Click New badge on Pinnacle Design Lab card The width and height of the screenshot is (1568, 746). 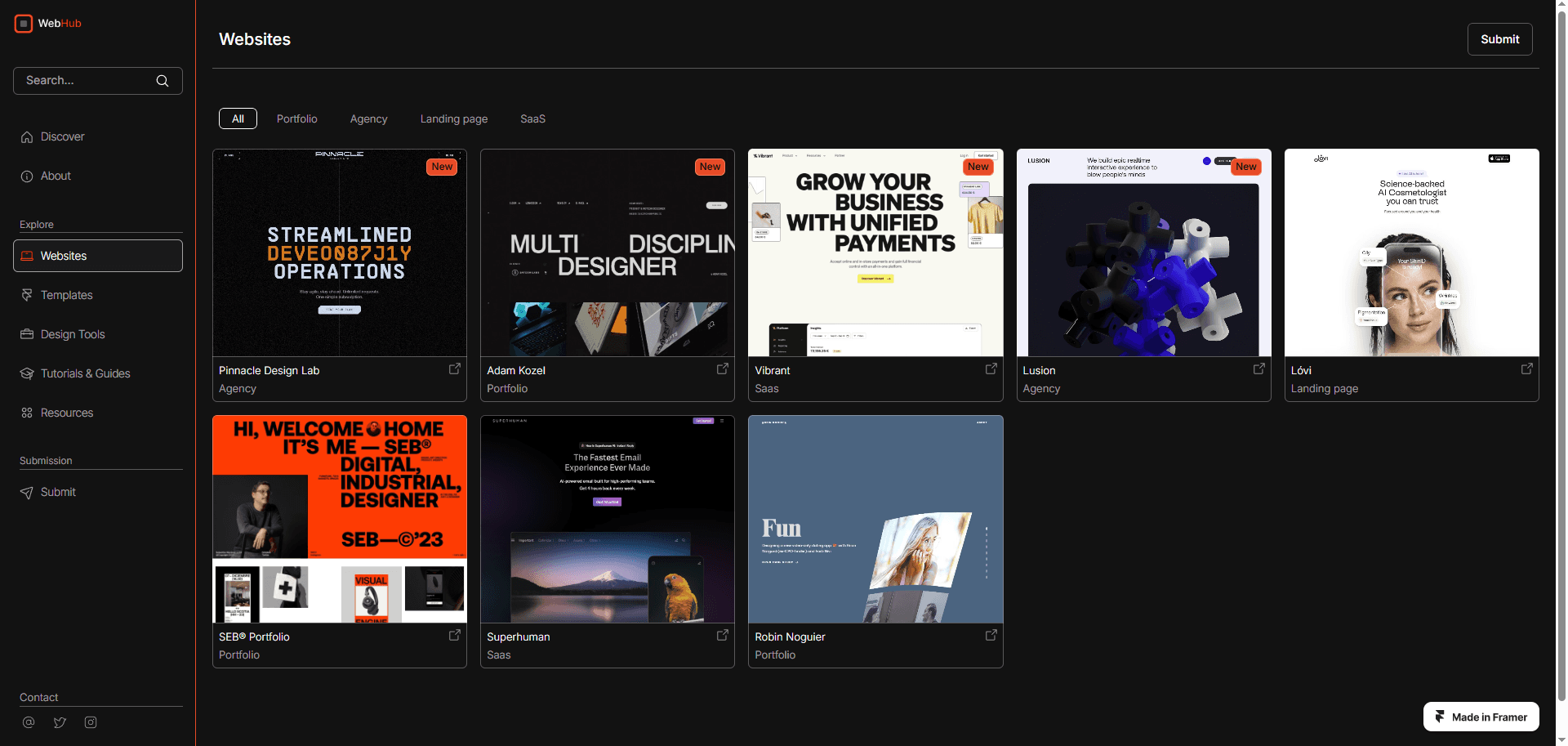442,167
